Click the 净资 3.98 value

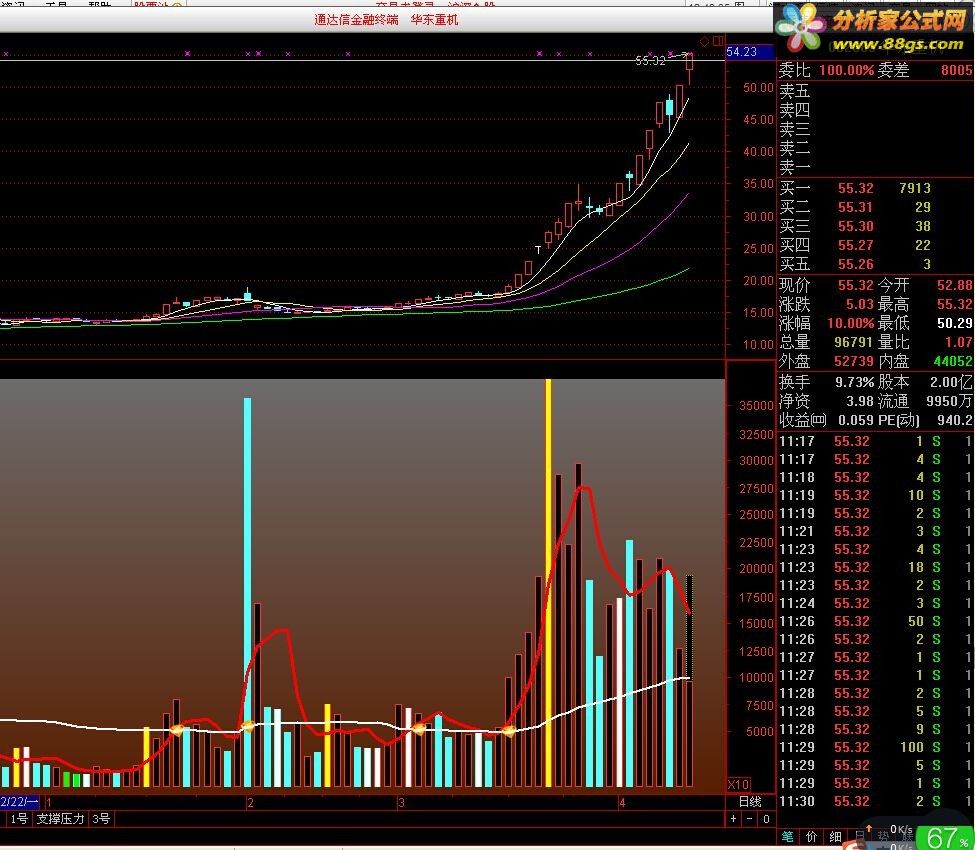point(860,401)
